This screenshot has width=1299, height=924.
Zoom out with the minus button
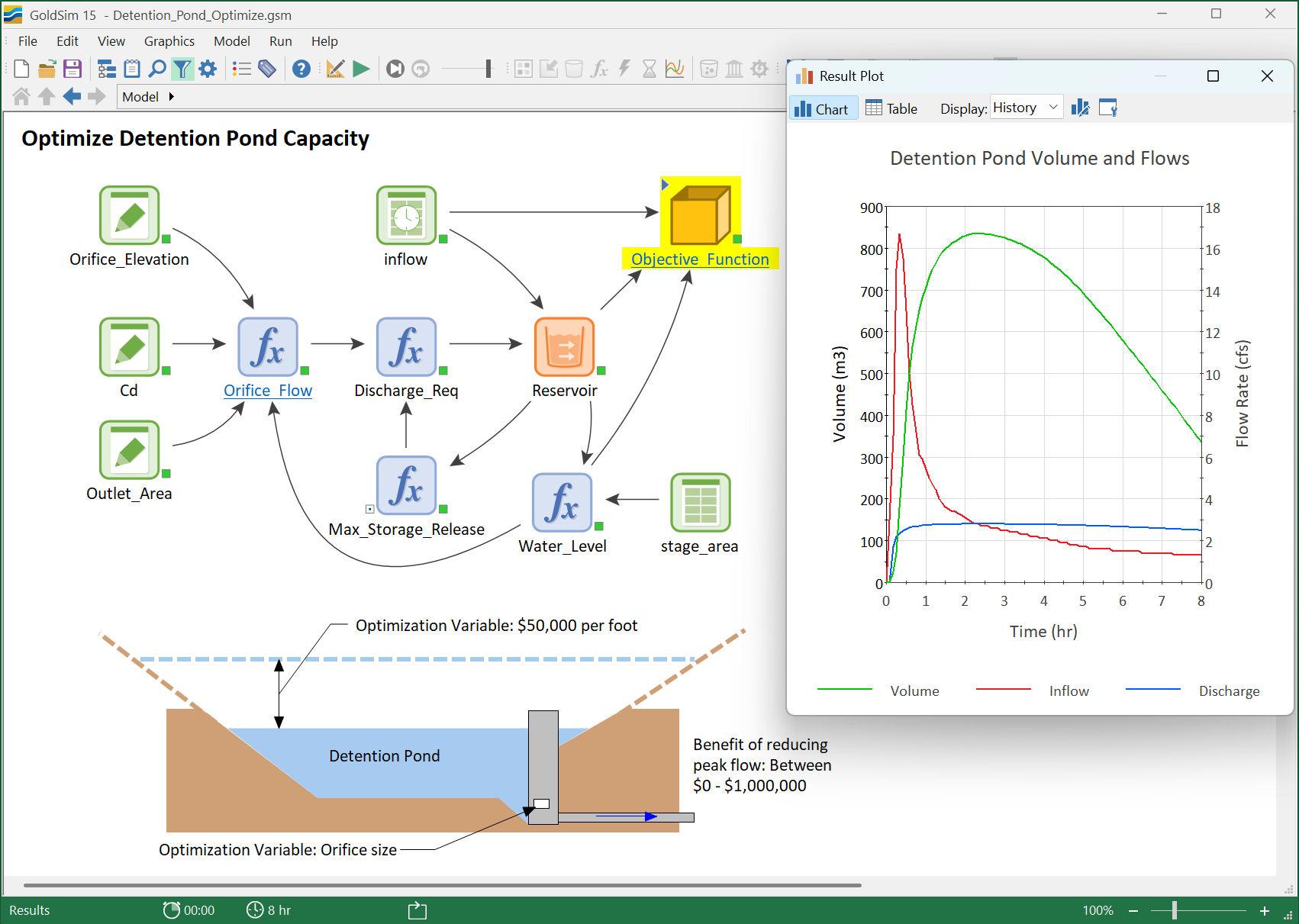coord(1133,911)
